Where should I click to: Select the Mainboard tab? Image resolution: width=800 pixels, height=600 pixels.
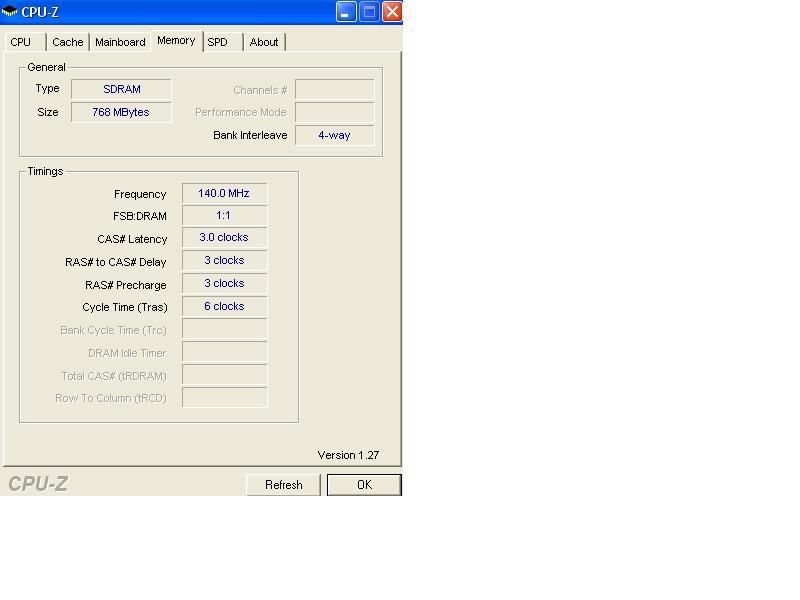120,42
